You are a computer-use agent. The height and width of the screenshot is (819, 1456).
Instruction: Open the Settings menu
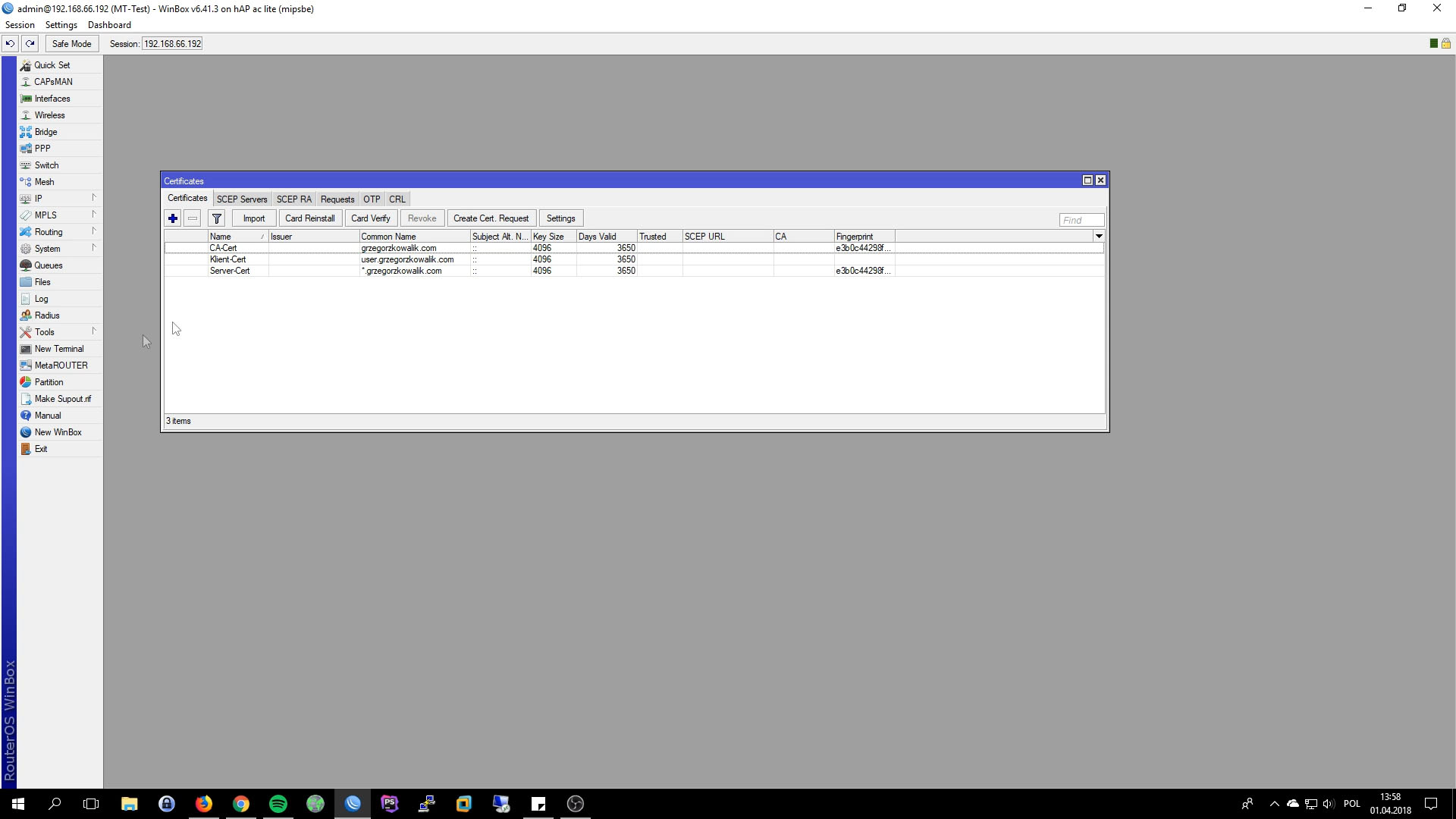tap(61, 25)
